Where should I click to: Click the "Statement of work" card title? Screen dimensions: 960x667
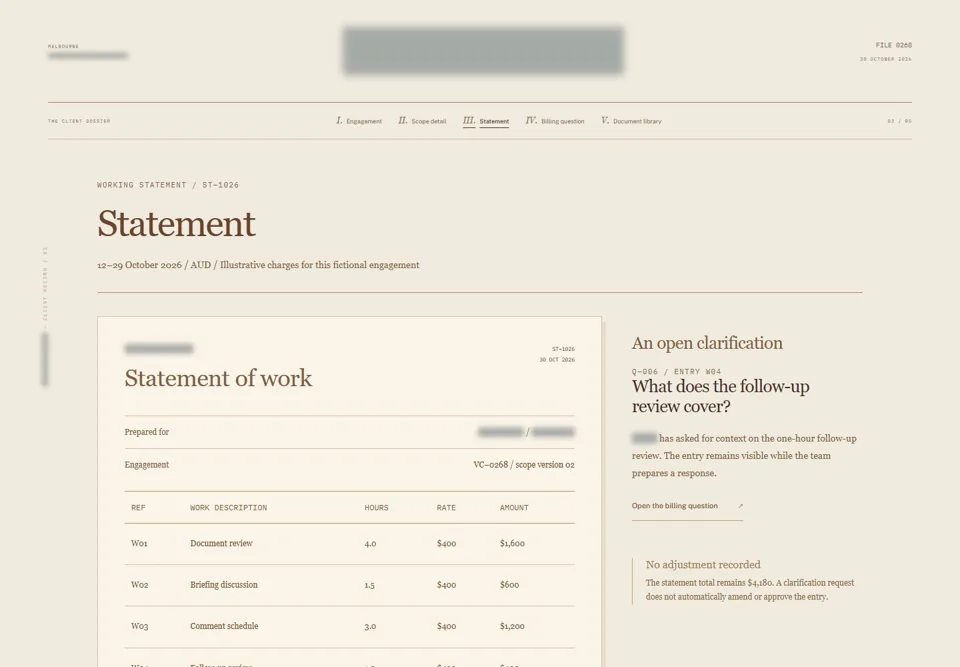tap(218, 378)
